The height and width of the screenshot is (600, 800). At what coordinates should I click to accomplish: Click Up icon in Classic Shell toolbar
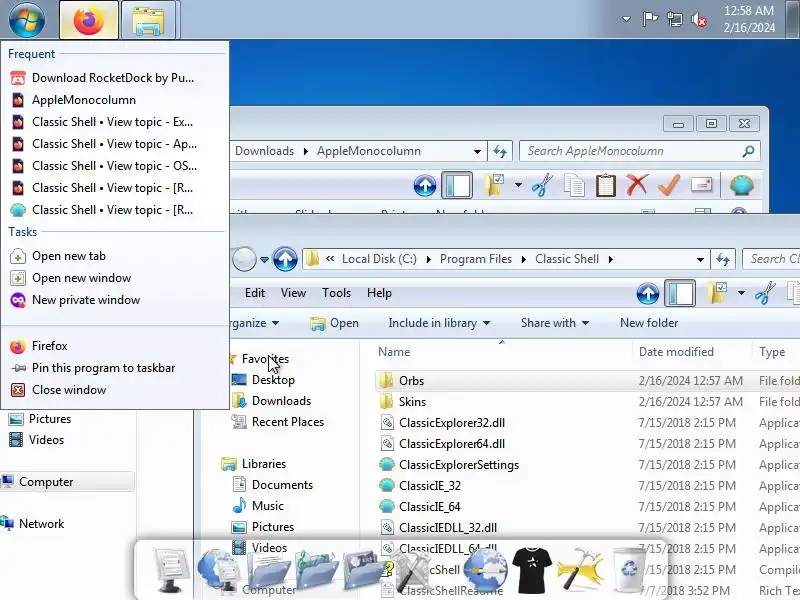point(648,294)
